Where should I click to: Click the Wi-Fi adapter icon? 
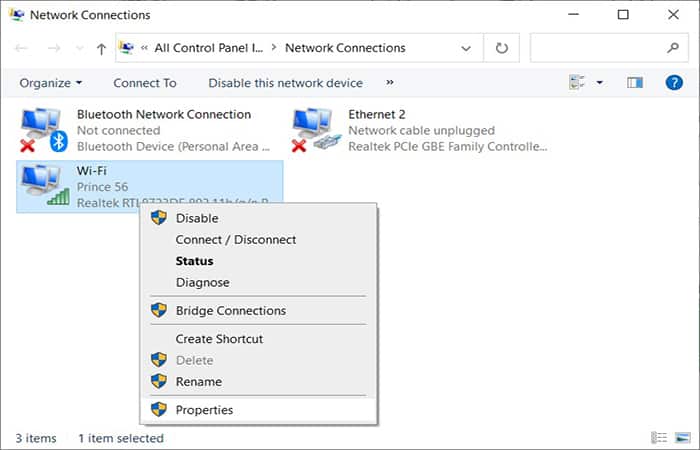coord(46,185)
